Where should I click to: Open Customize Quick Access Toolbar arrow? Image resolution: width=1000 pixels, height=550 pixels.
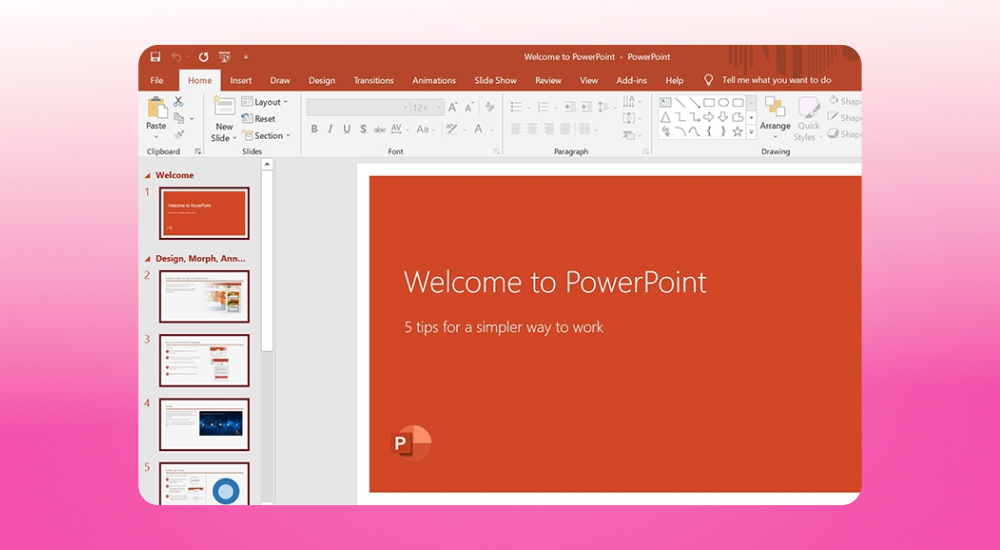coord(246,57)
